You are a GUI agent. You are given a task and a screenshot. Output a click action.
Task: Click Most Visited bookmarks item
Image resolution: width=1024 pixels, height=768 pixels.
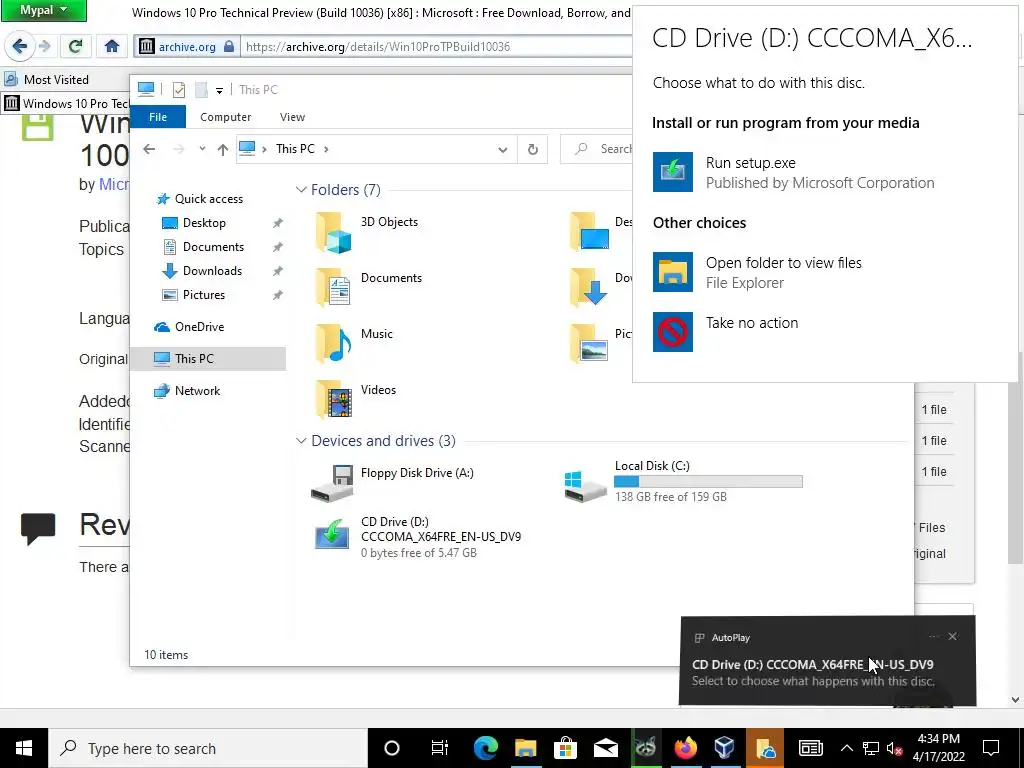pyautogui.click(x=46, y=79)
